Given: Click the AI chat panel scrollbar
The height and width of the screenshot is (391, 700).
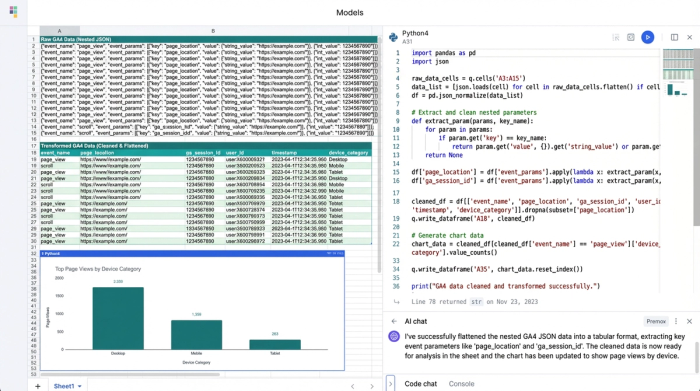Looking at the screenshot, I should [x=697, y=357].
